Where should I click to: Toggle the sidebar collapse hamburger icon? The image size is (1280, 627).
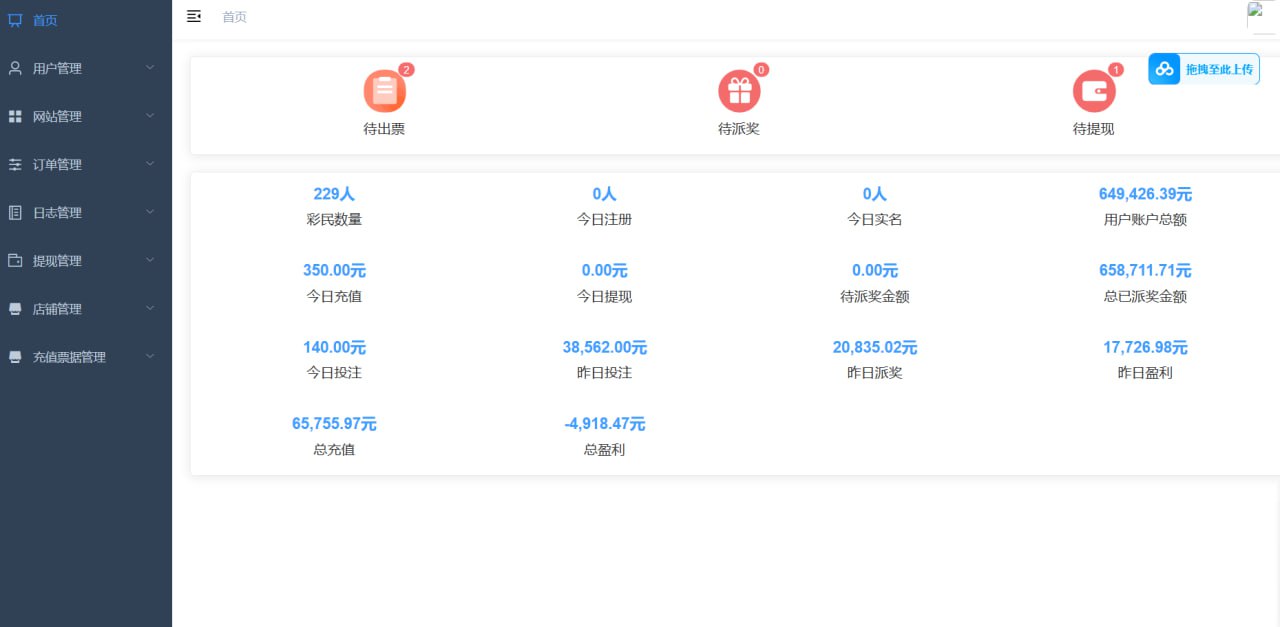click(x=194, y=16)
